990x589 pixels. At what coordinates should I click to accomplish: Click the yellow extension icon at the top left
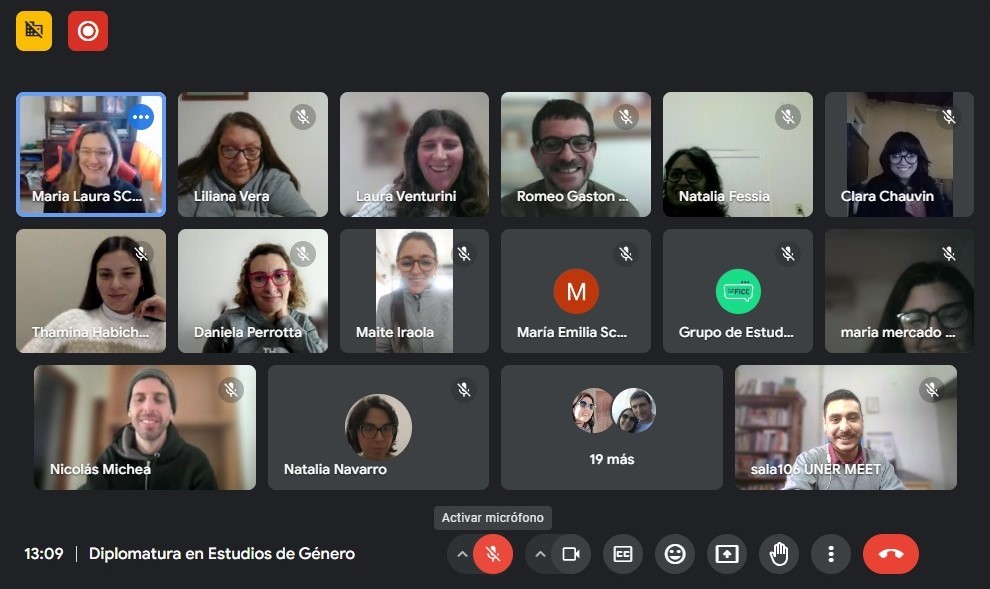tap(34, 31)
